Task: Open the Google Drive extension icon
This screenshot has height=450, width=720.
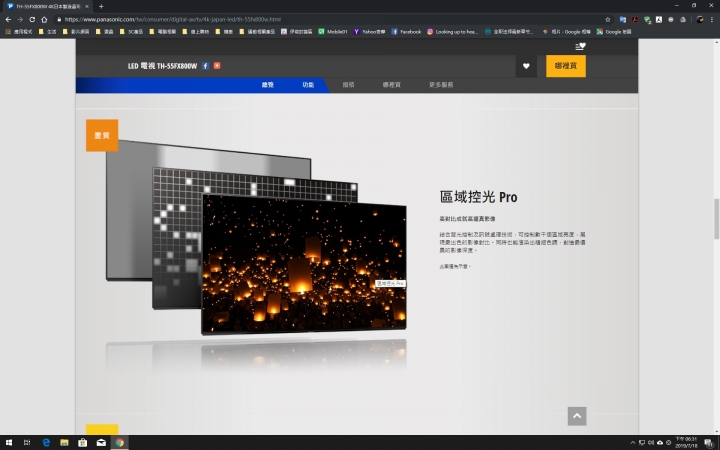Action: [683, 19]
